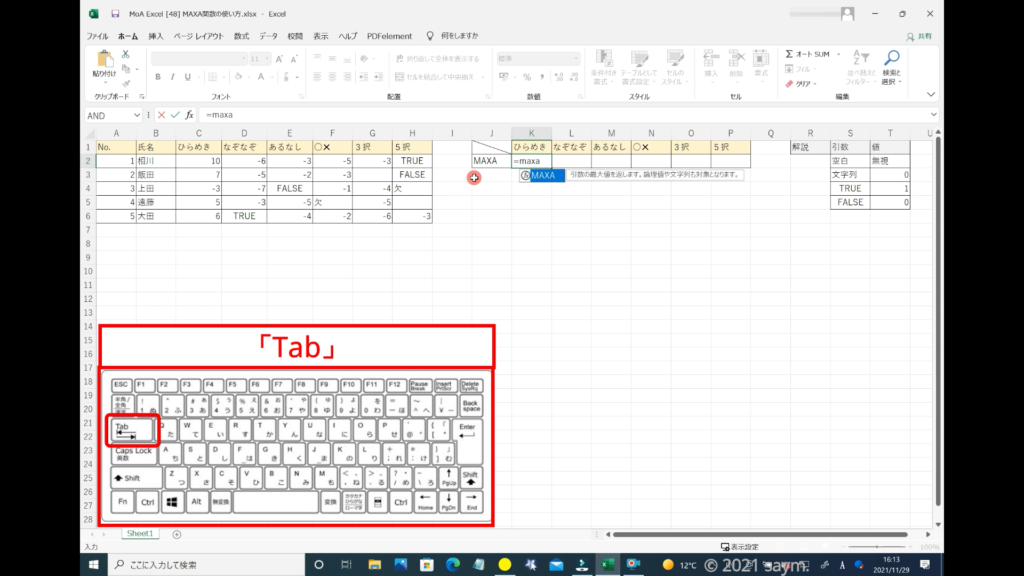
Task: Open the 挿入 (Insert) ribbon tab
Action: (156, 36)
